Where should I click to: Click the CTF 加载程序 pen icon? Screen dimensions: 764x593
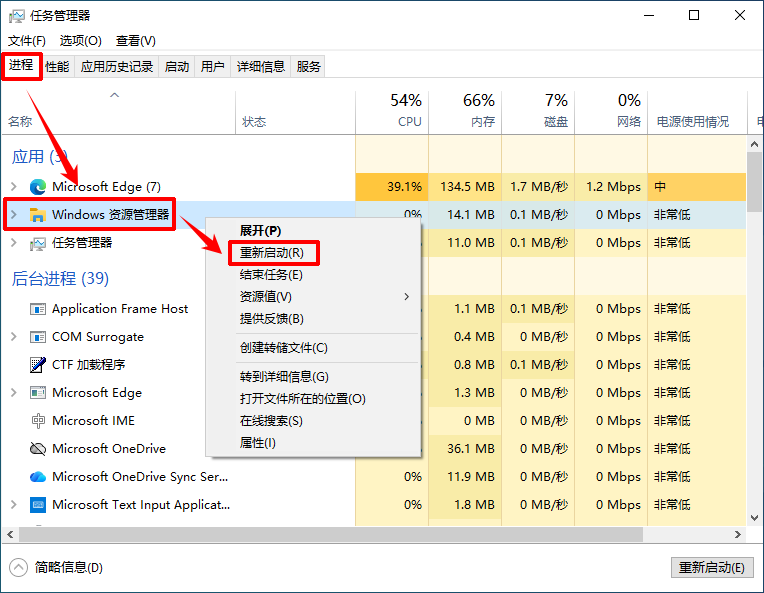tap(38, 364)
